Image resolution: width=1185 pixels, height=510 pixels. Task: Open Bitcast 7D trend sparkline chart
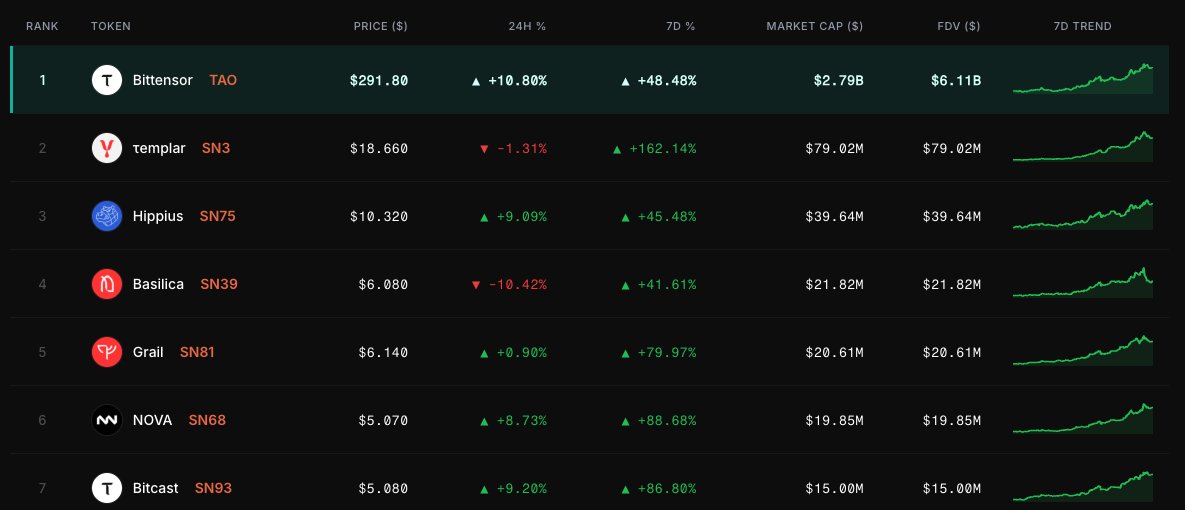click(1083, 487)
